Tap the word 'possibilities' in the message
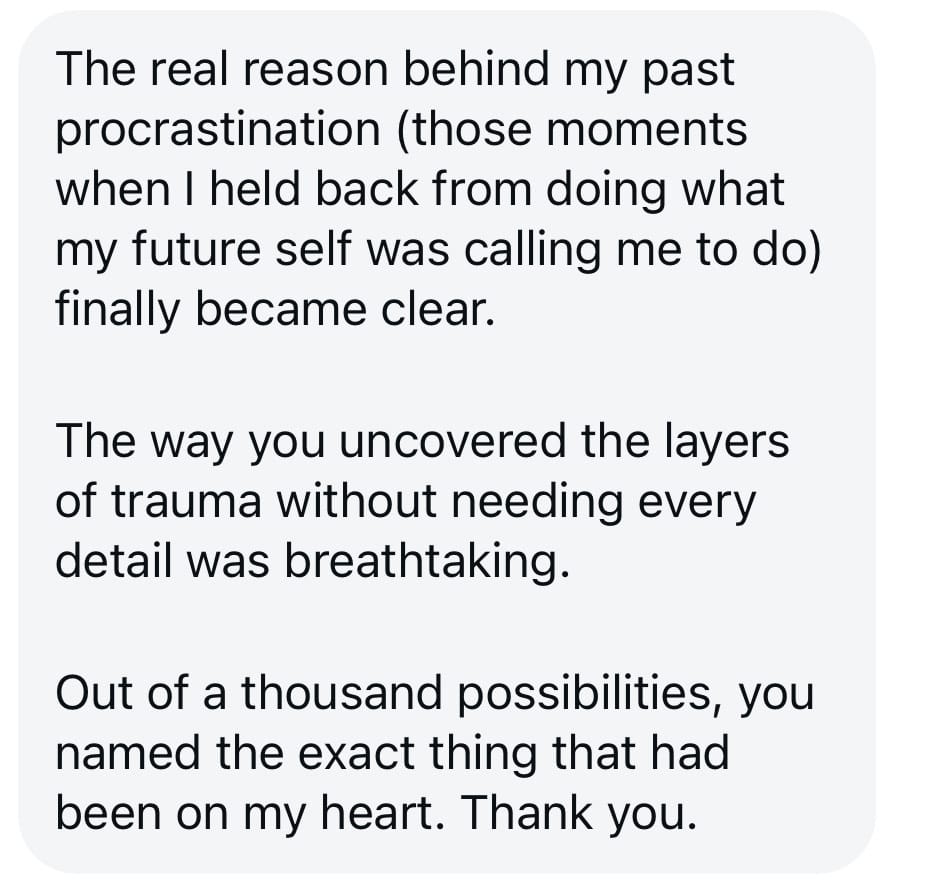The image size is (927, 887). click(x=578, y=692)
